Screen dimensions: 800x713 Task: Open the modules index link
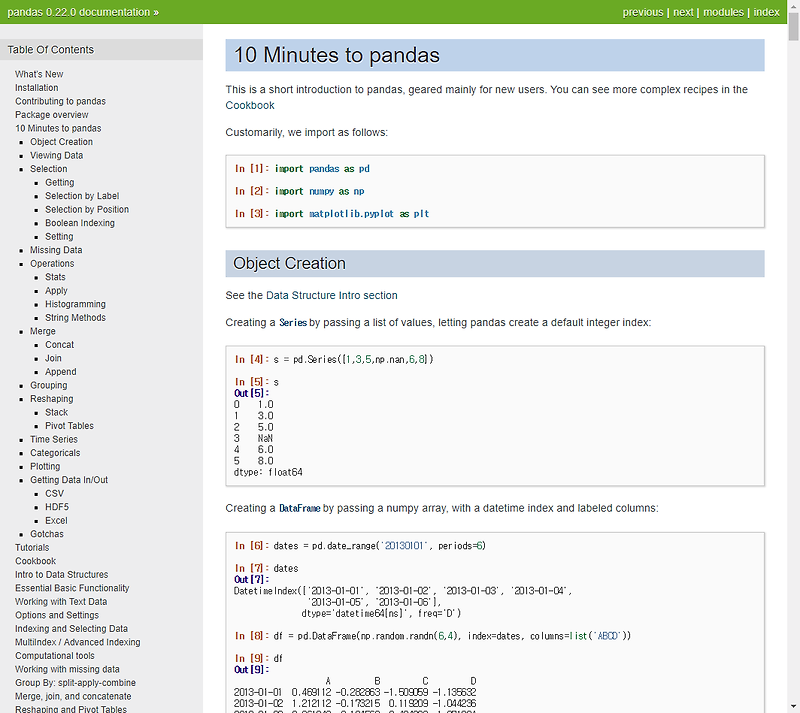pos(723,12)
